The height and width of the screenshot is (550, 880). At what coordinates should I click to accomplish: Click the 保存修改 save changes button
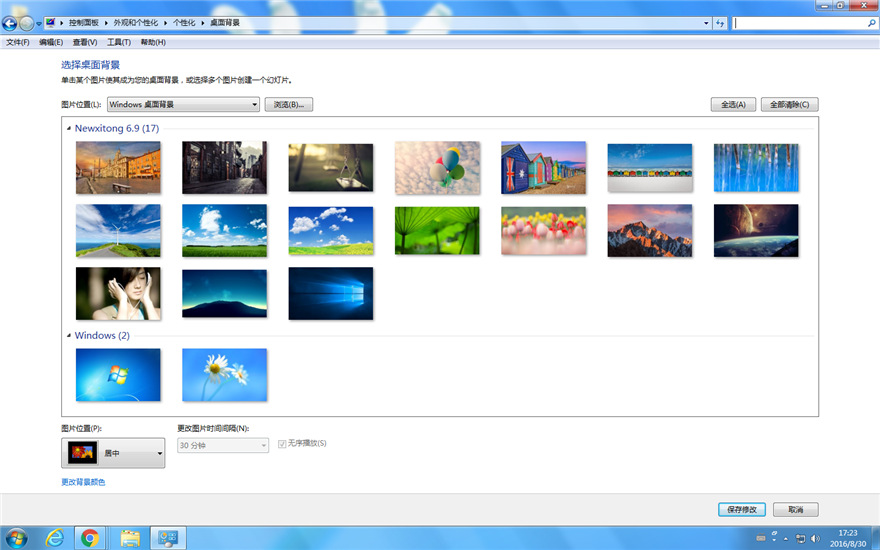tap(742, 510)
